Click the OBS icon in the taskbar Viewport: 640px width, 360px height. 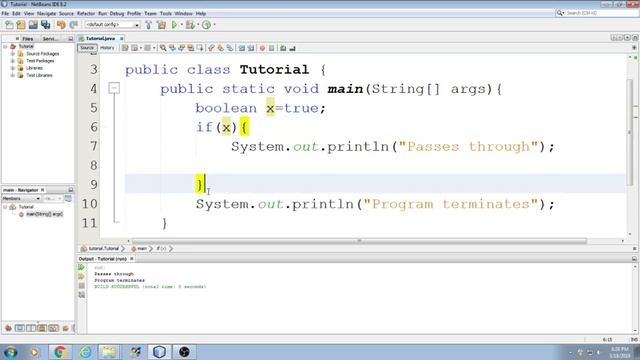[x=184, y=352]
